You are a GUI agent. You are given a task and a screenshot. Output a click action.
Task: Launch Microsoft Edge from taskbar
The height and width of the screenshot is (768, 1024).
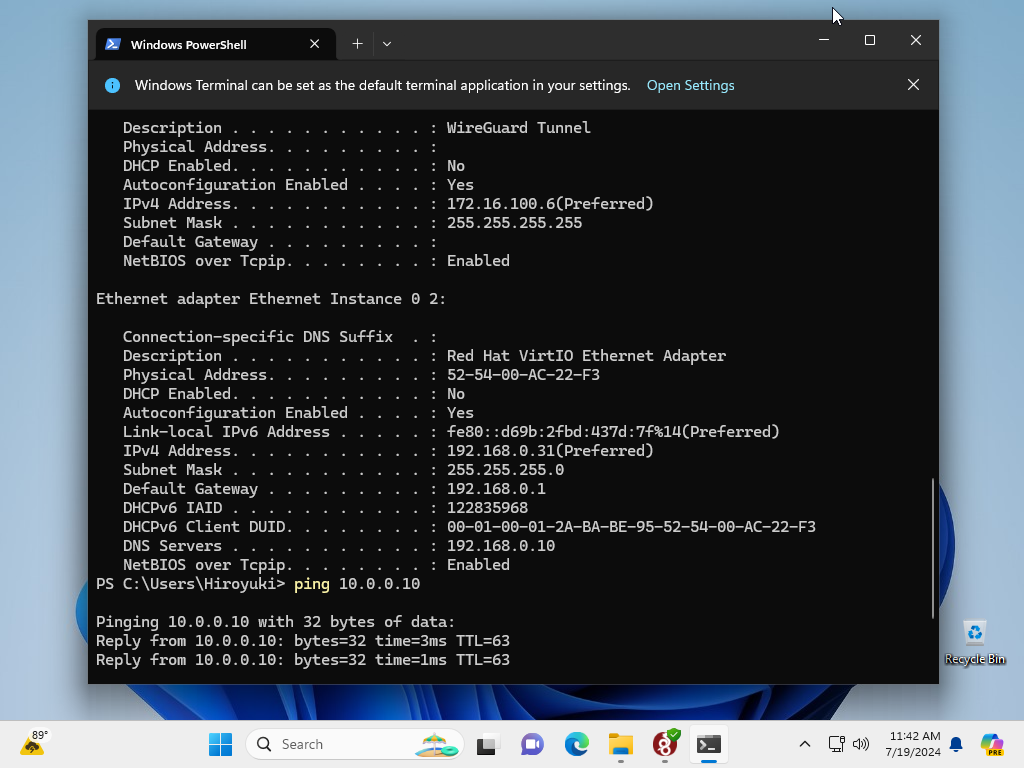[x=577, y=744]
